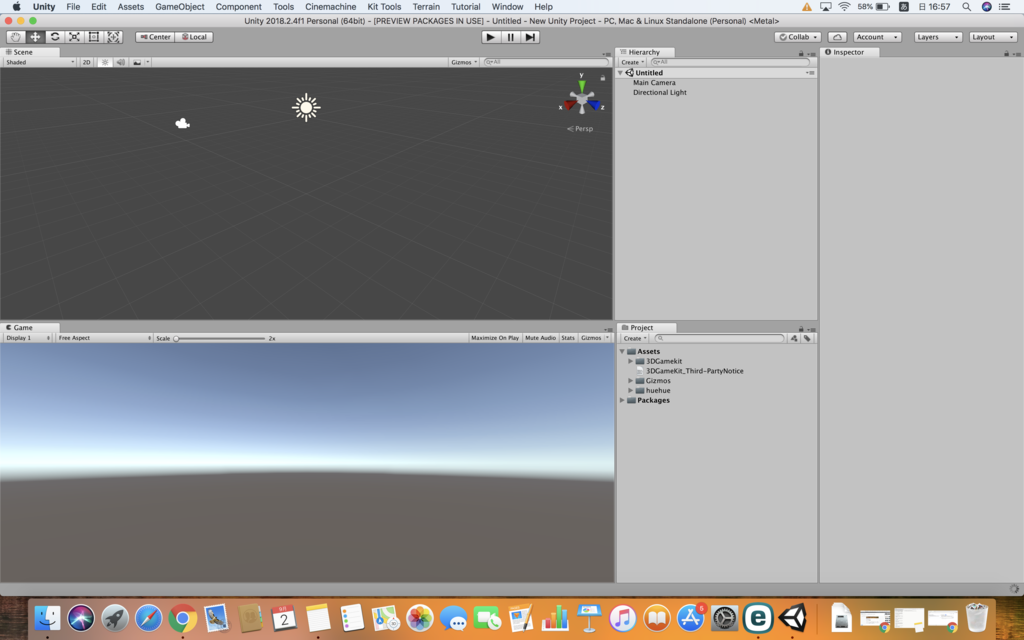Click Search by Type icon in Project
This screenshot has height=640, width=1024.
[794, 338]
